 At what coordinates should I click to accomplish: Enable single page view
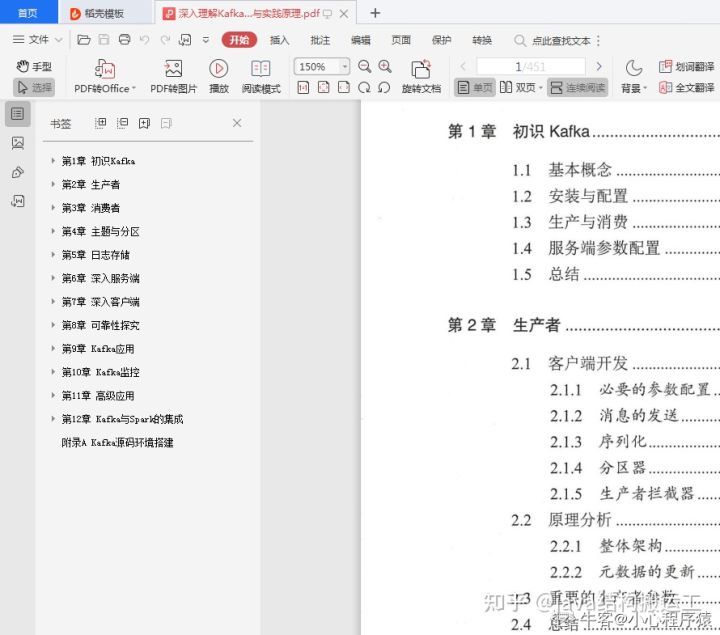[x=475, y=87]
